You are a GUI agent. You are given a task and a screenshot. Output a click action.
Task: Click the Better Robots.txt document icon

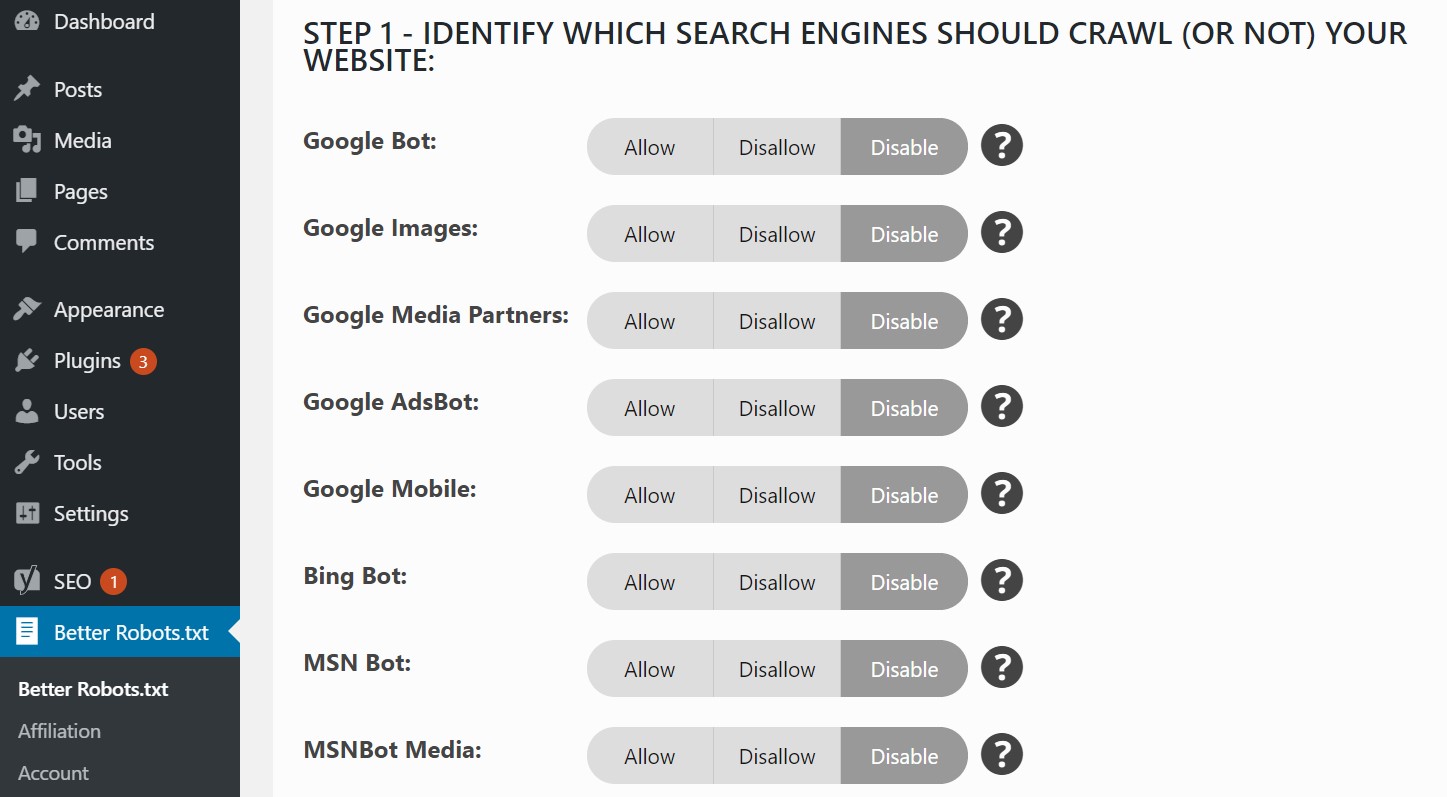click(x=27, y=632)
